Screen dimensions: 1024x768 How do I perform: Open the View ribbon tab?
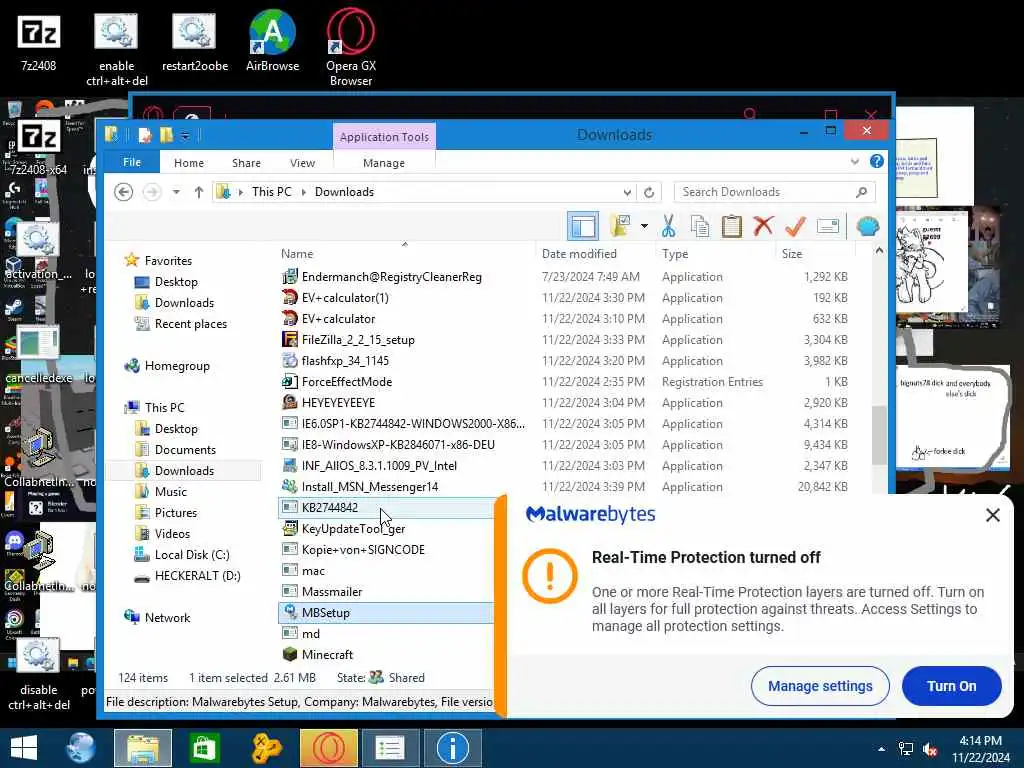302,163
